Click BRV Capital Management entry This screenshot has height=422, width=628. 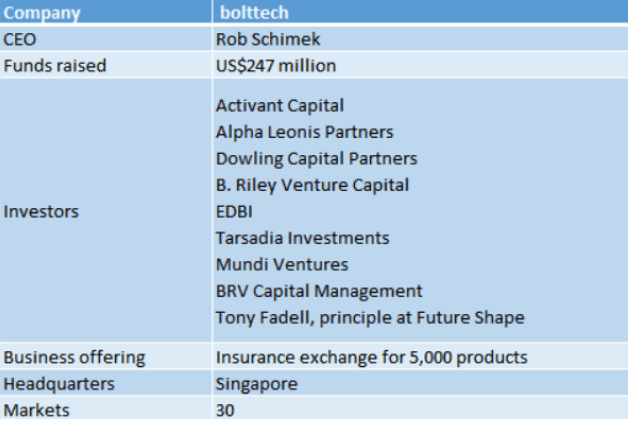tap(319, 291)
